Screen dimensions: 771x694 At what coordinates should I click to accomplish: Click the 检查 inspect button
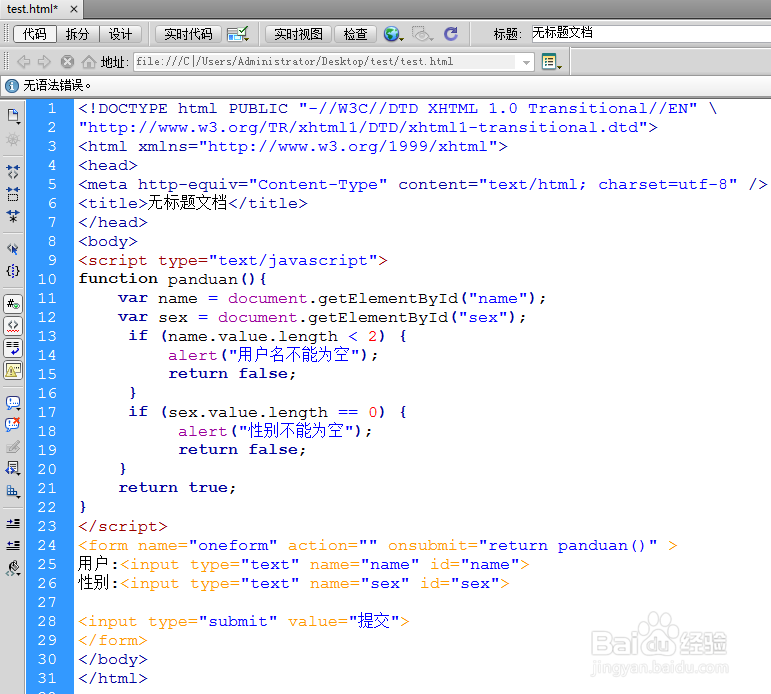click(x=355, y=34)
